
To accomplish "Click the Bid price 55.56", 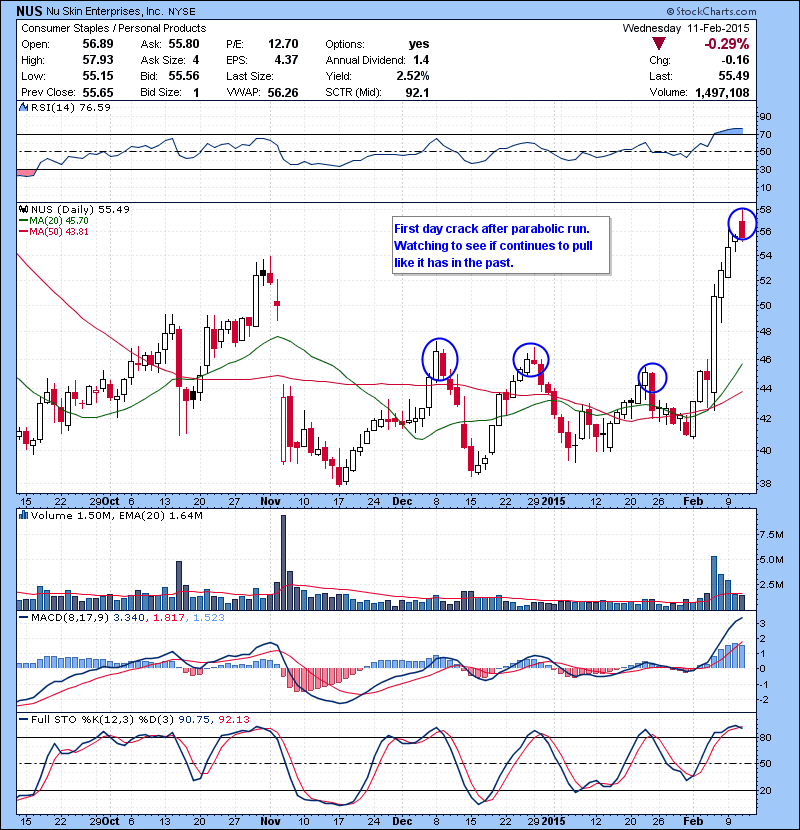I will coord(184,76).
